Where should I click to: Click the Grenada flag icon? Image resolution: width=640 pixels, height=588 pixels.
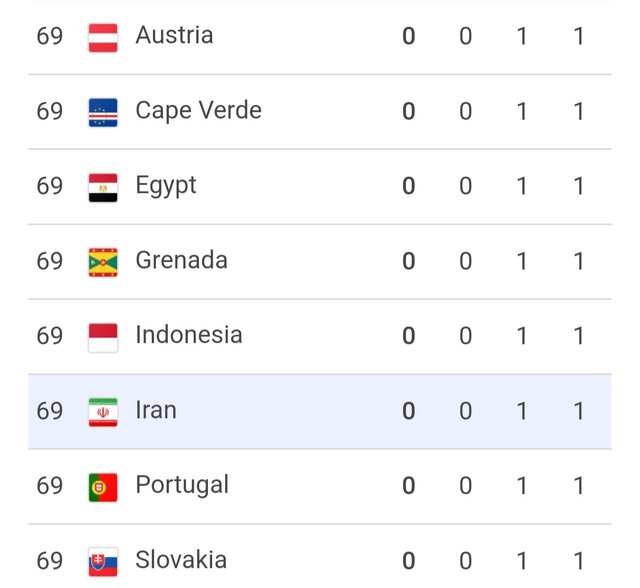click(x=103, y=262)
